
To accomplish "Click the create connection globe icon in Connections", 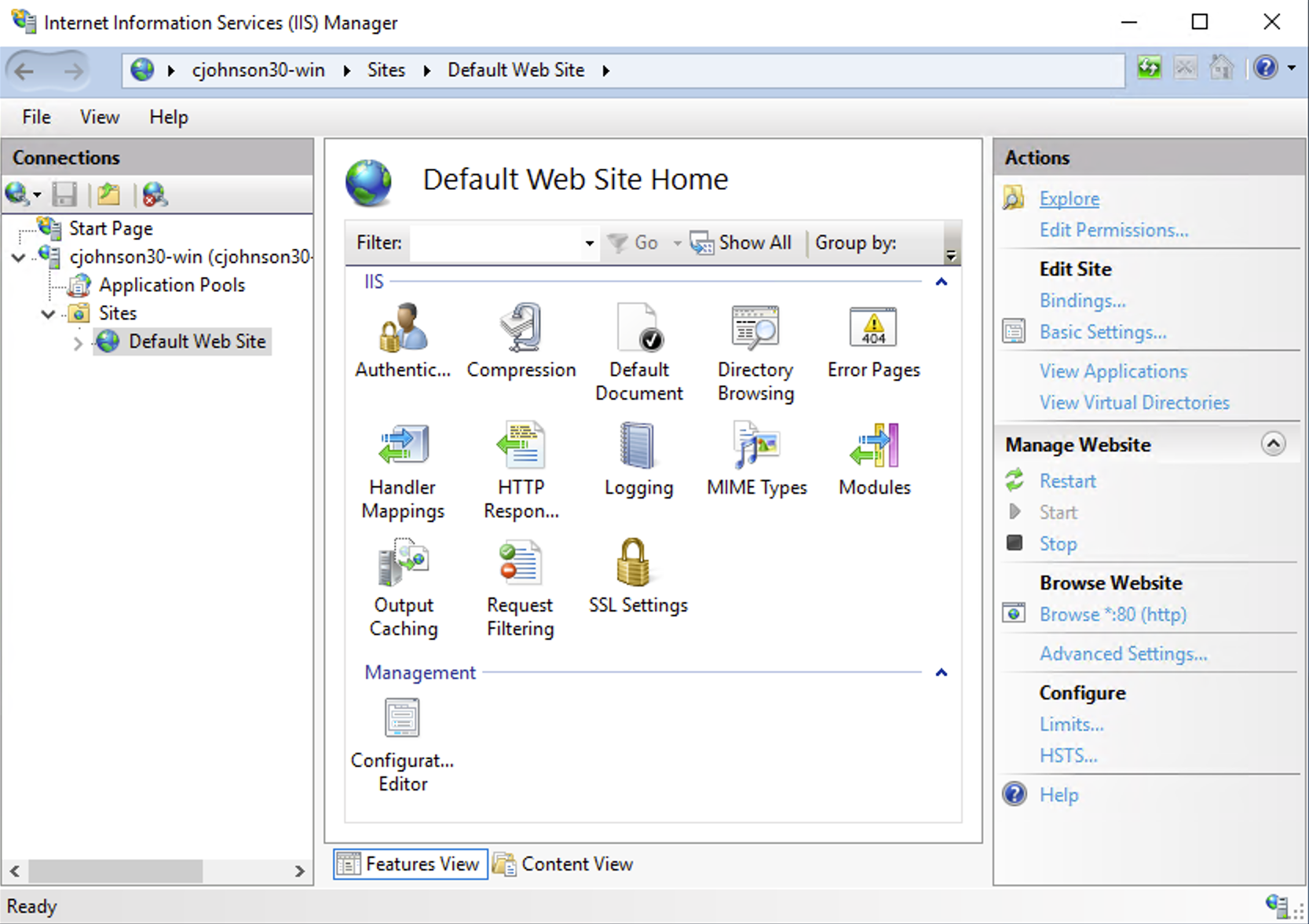I will (17, 194).
